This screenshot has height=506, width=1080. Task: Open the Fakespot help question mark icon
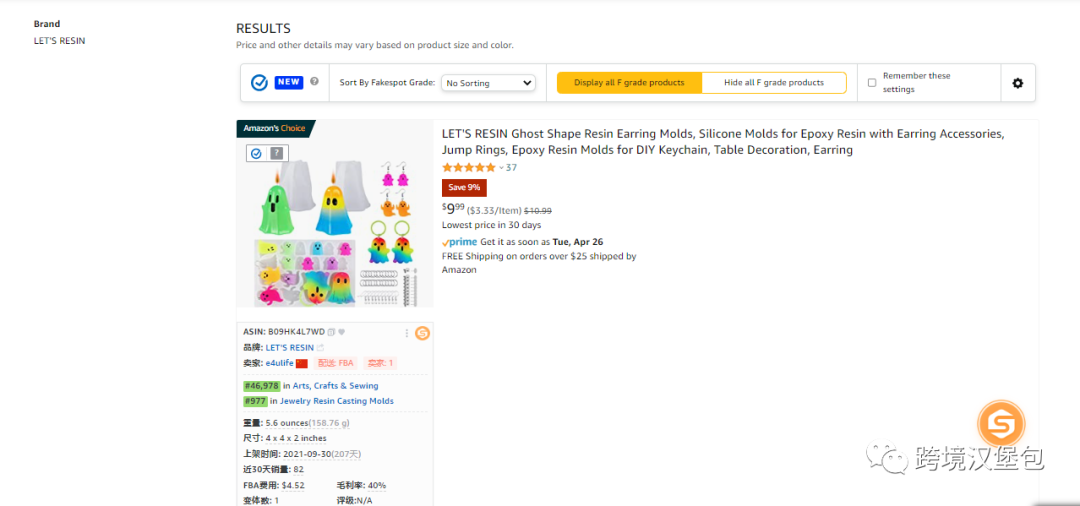(314, 81)
